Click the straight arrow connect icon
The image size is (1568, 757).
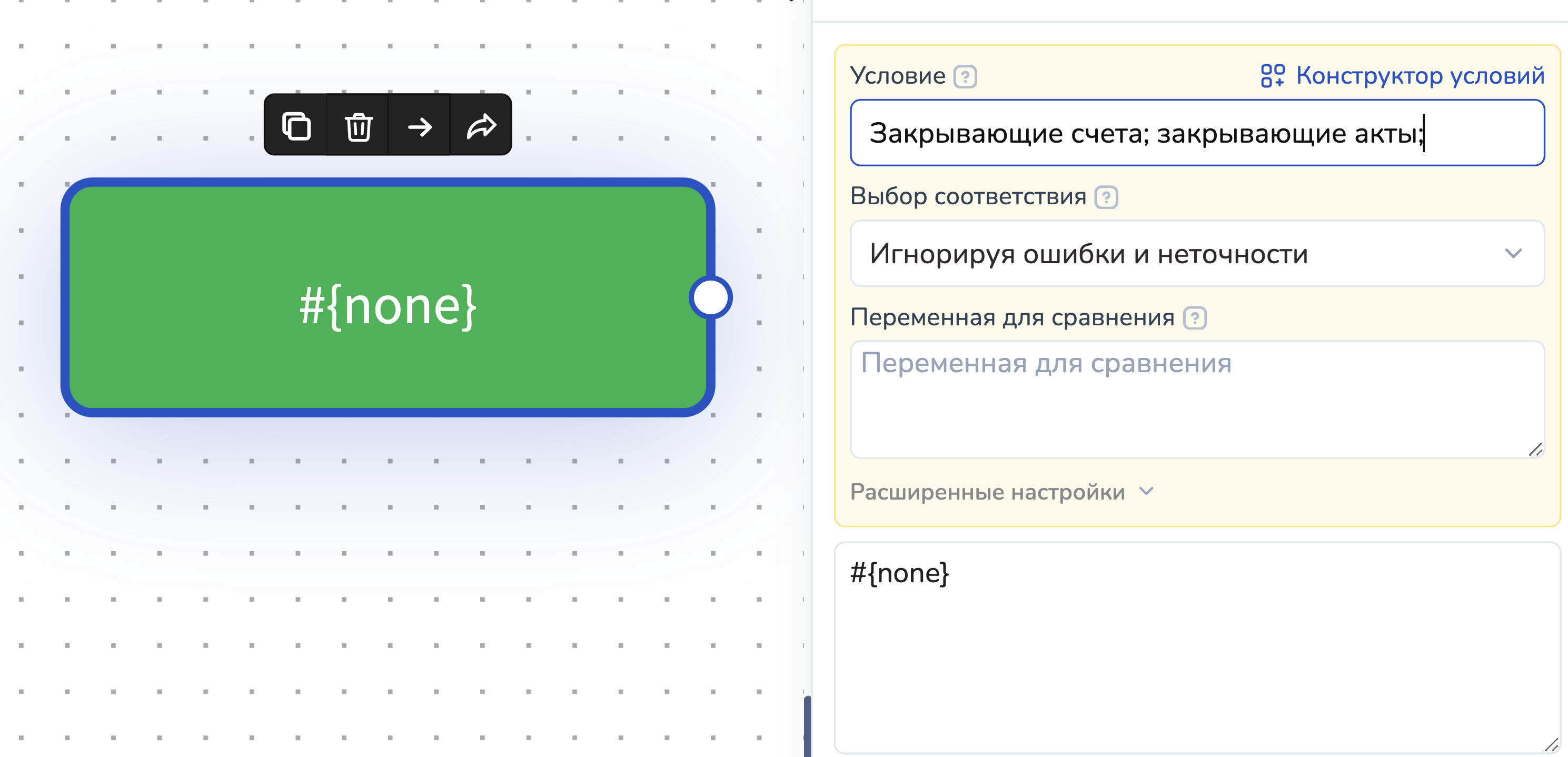(420, 126)
